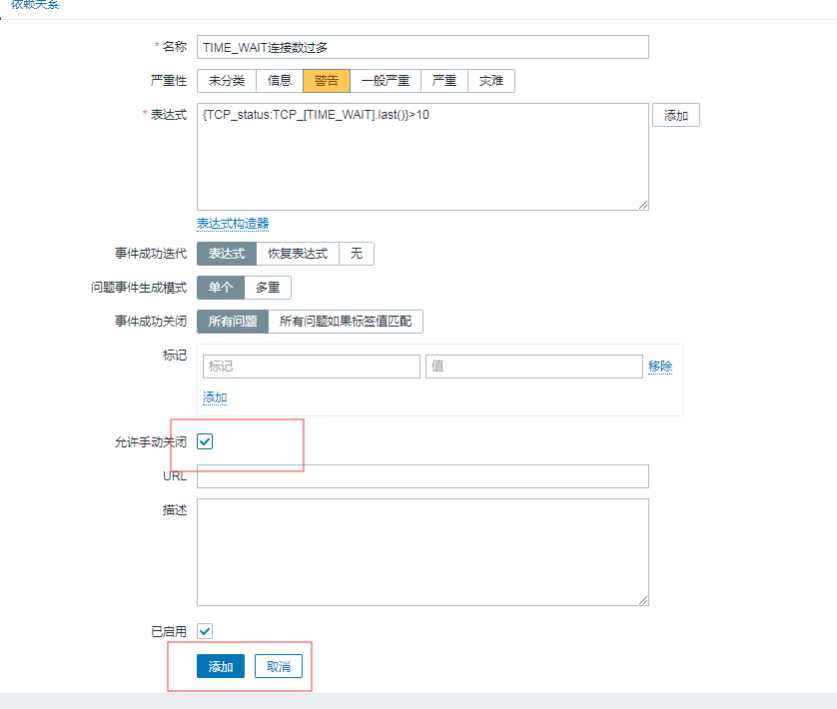Click the blue 添加 submit button
The image size is (837, 709).
[220, 667]
